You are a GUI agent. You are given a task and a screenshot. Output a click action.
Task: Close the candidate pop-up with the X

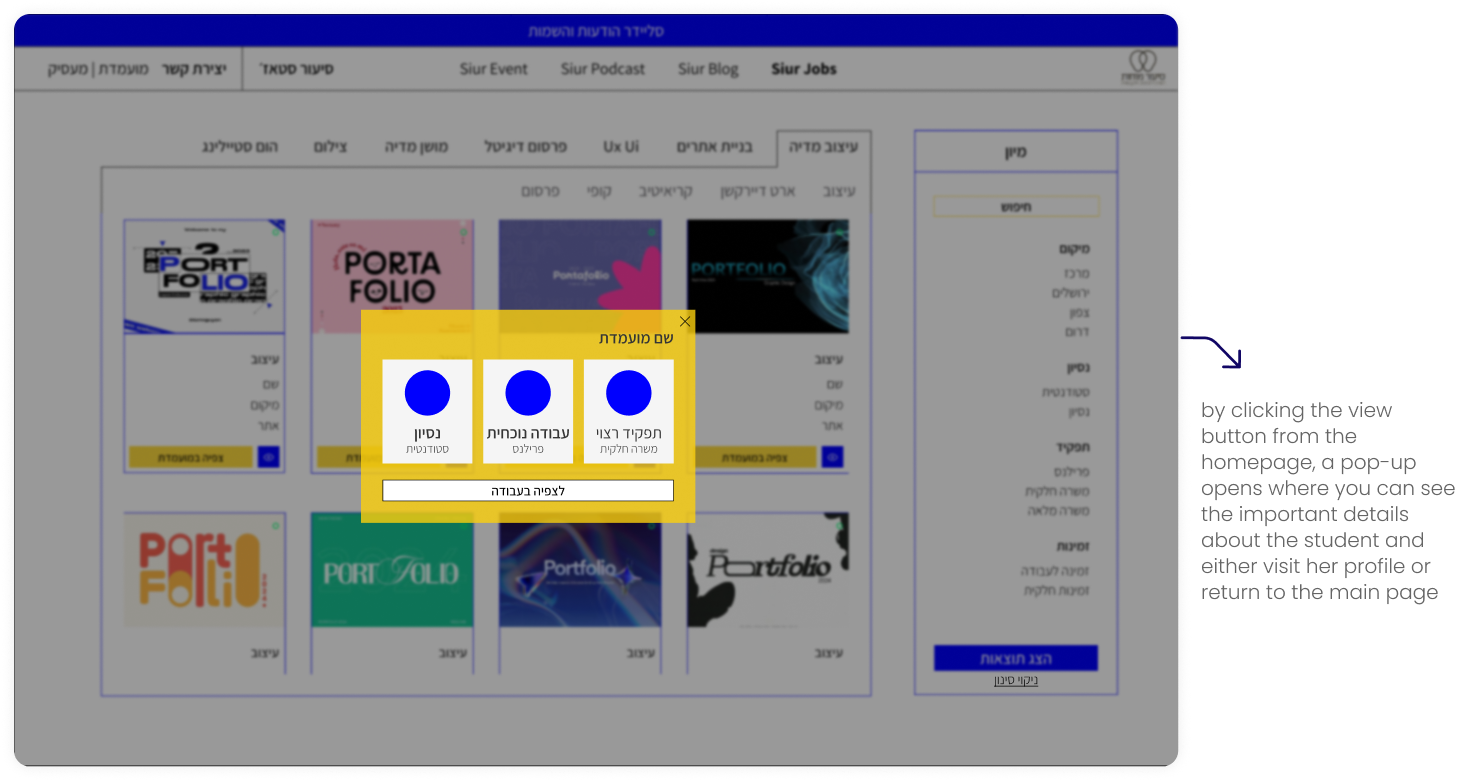coord(685,322)
